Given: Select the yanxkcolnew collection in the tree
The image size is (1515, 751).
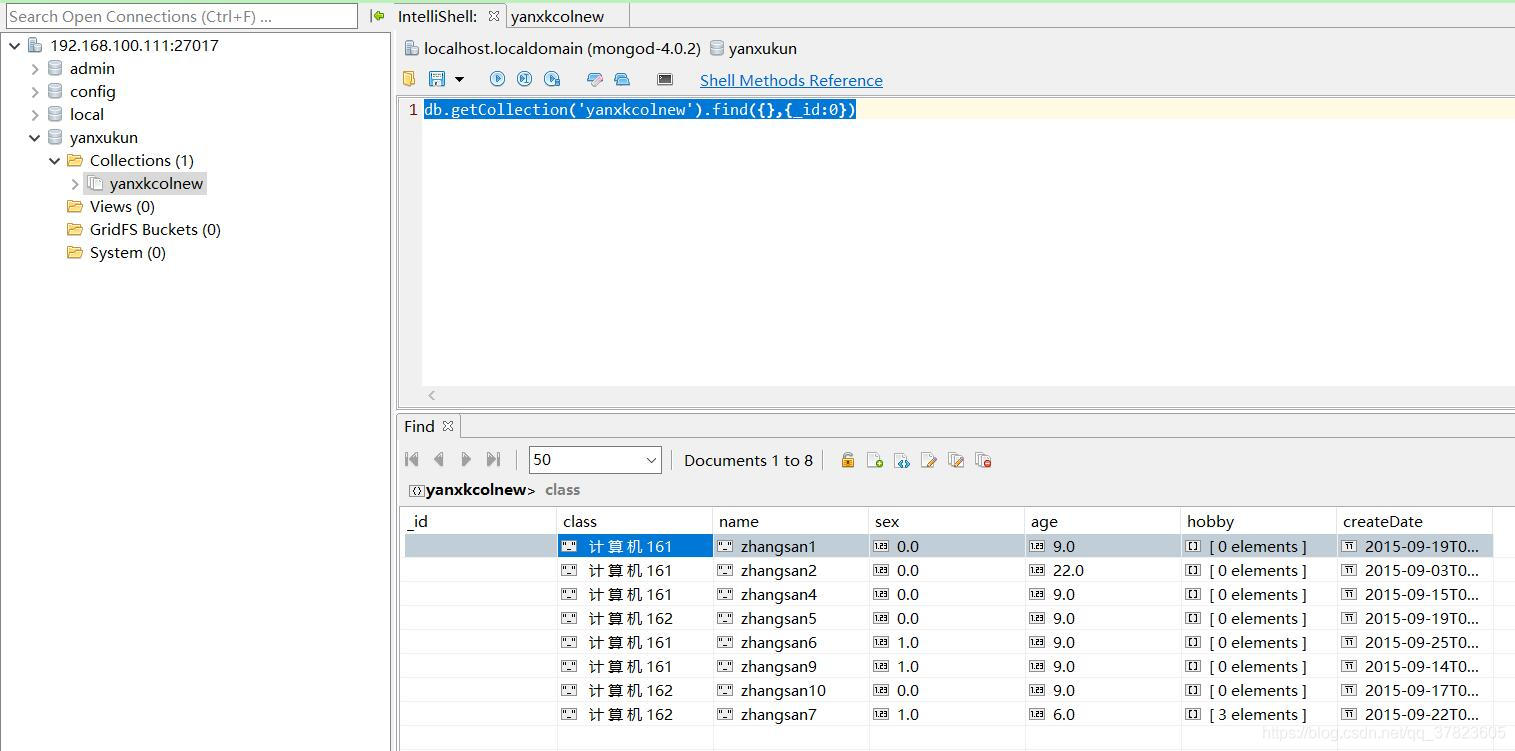Looking at the screenshot, I should tap(156, 183).
